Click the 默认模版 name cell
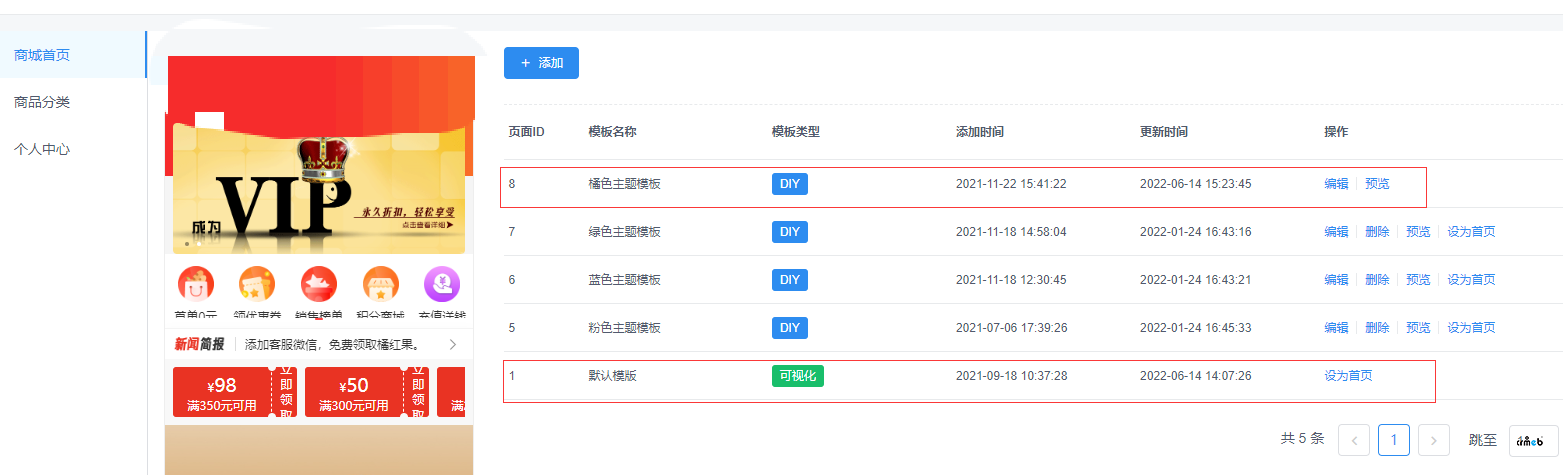1563x475 pixels. (613, 376)
